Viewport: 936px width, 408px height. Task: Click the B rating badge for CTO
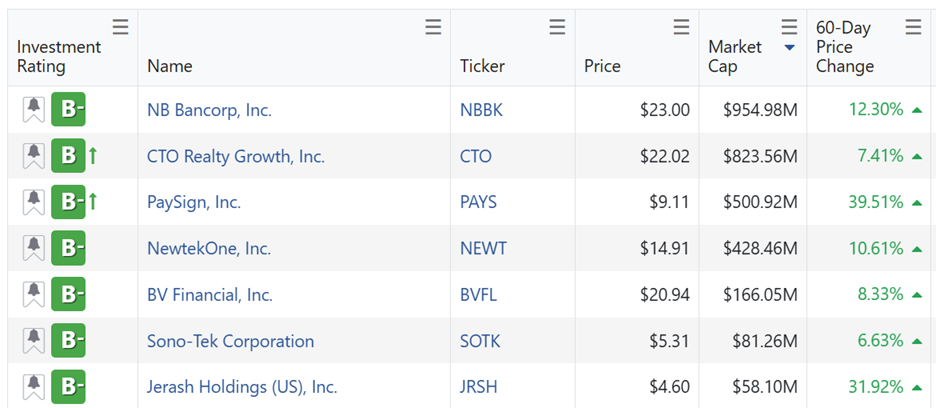click(69, 156)
